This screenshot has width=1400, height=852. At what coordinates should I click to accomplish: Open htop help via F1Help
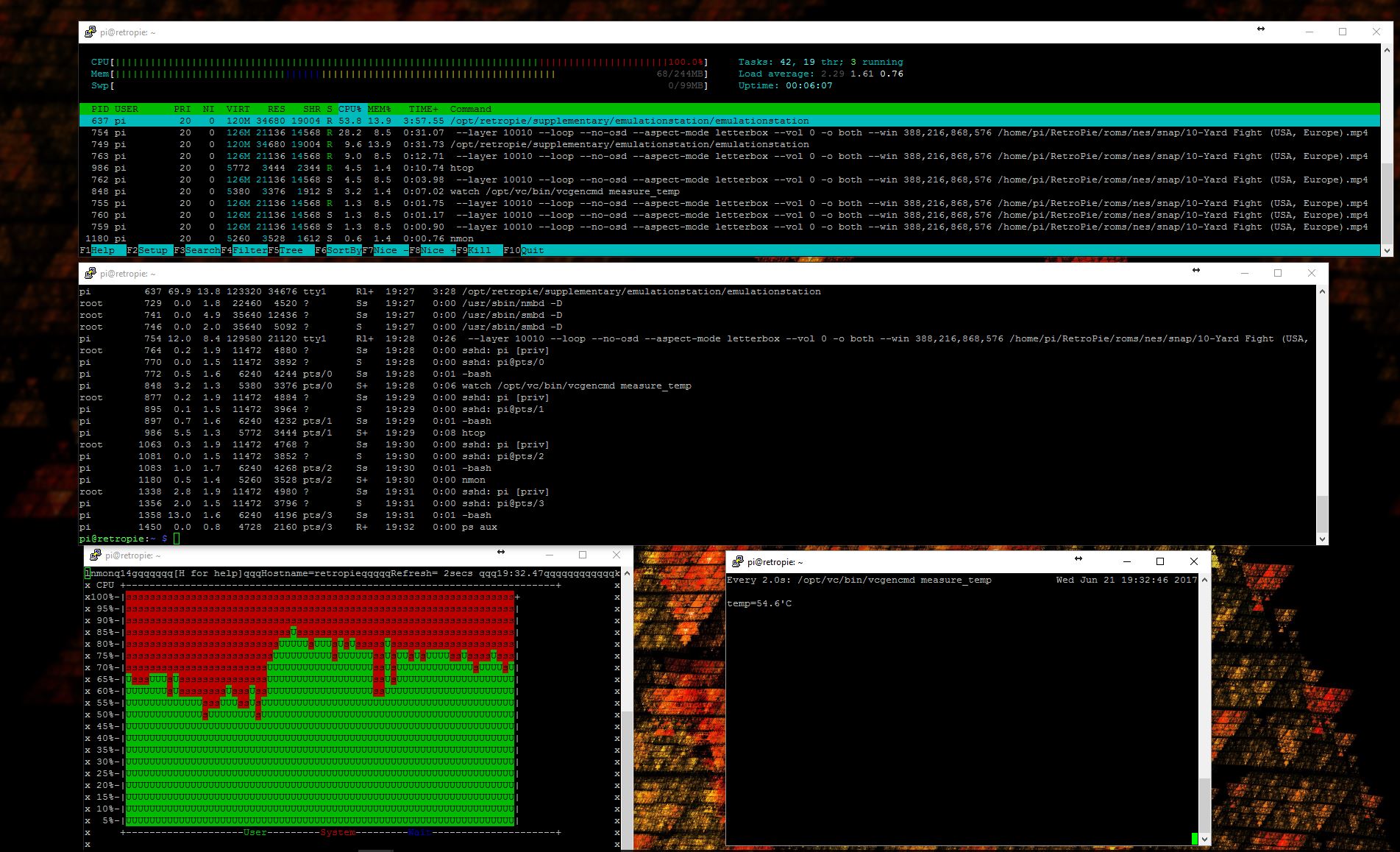pyautogui.click(x=96, y=250)
